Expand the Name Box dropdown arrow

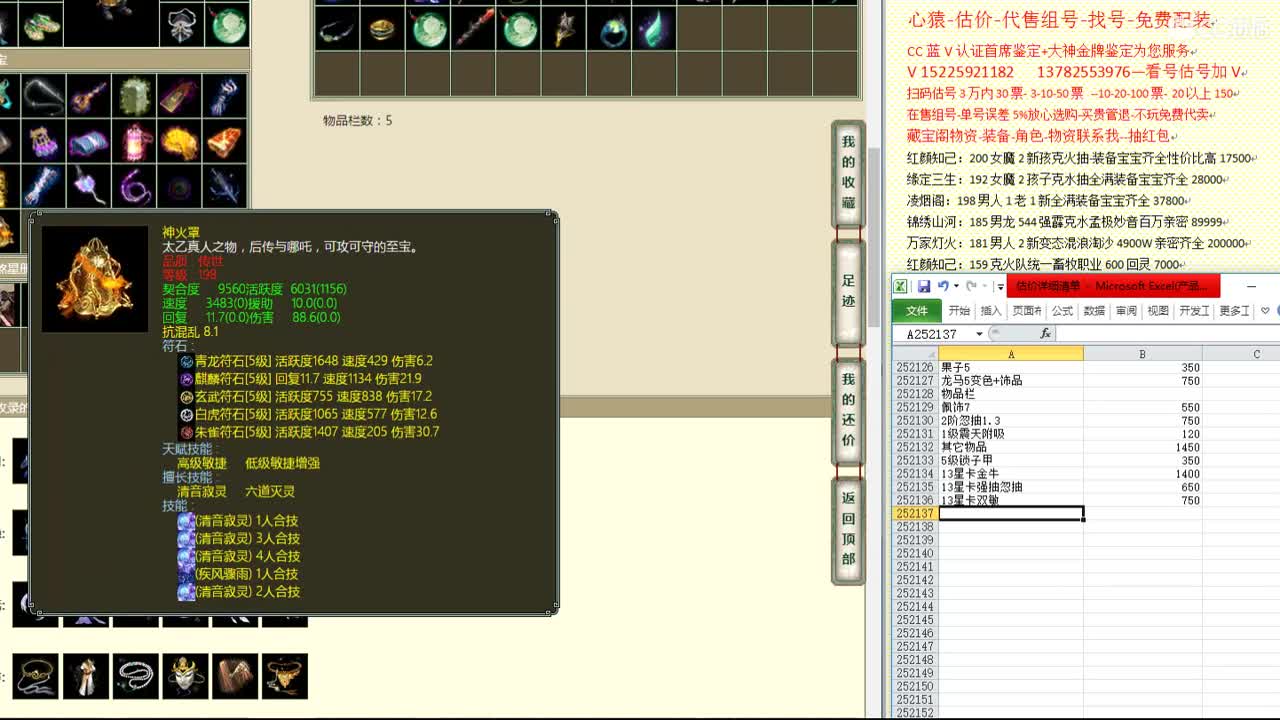pyautogui.click(x=979, y=334)
